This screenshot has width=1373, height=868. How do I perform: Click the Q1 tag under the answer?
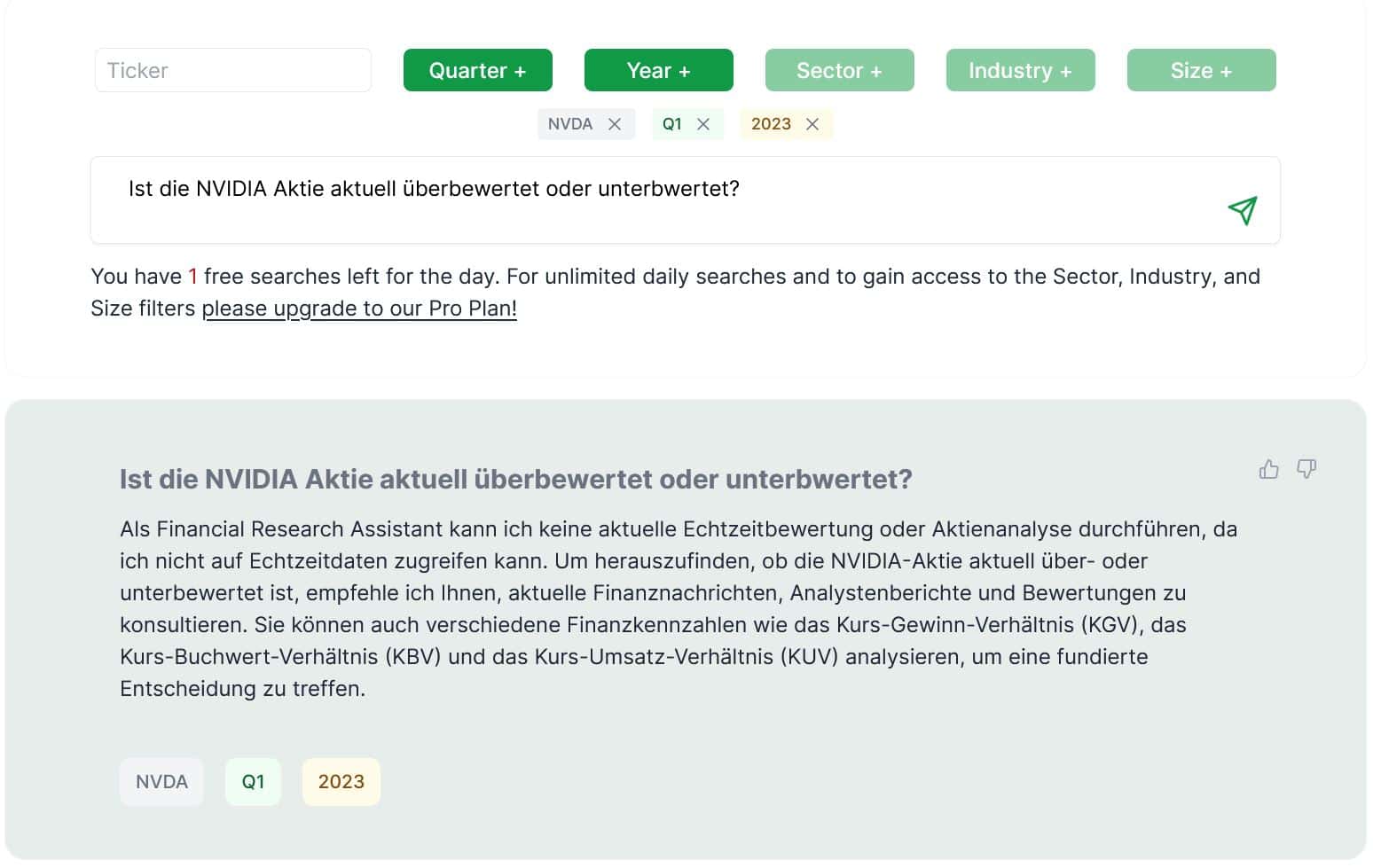pyautogui.click(x=253, y=782)
